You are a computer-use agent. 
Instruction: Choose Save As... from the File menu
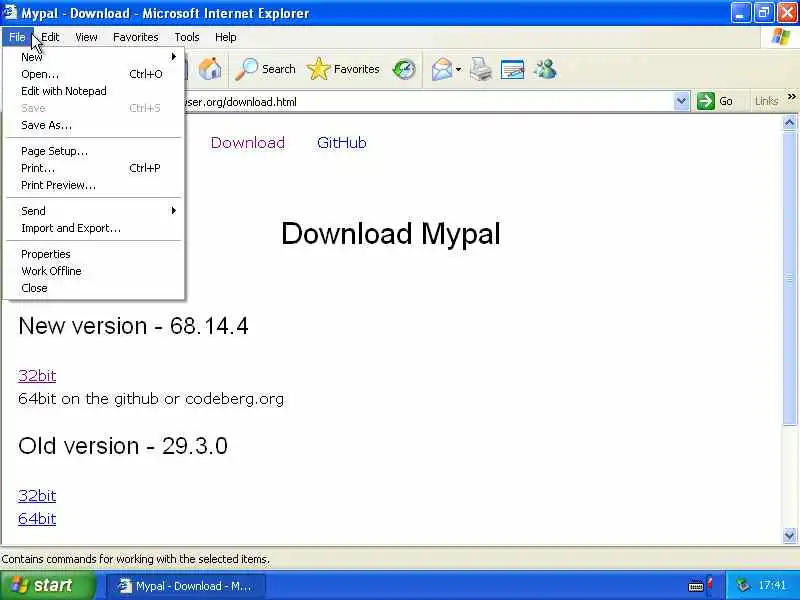[93, 125]
